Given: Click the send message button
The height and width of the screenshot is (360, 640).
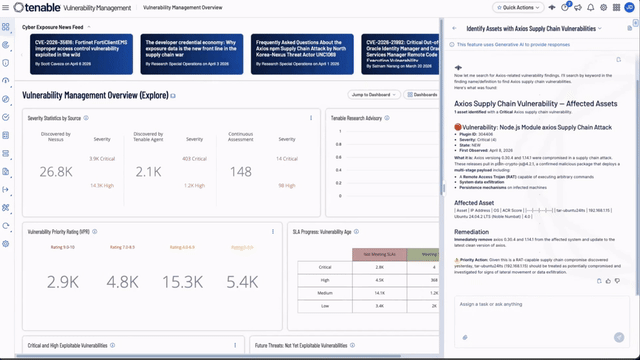Looking at the screenshot, I should (619, 337).
